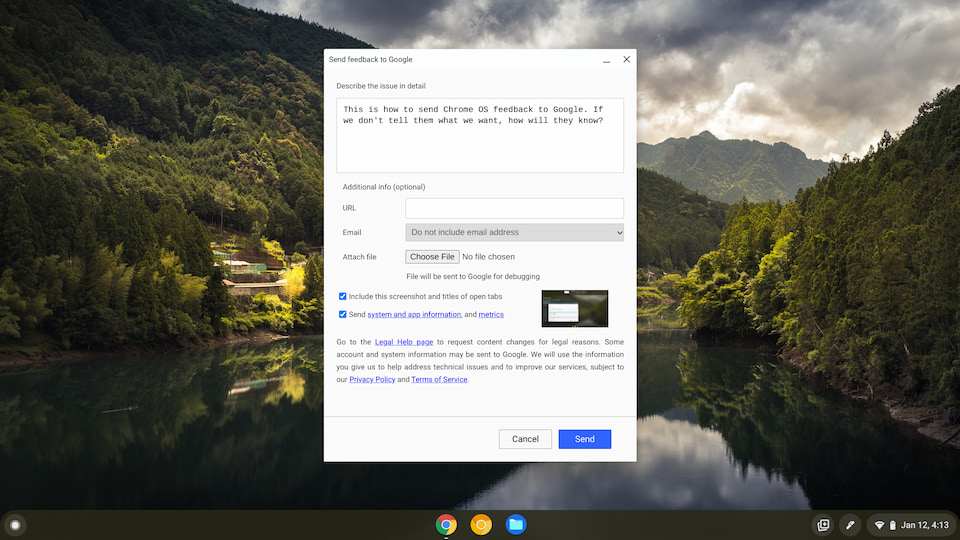Click the screenshot preview thumbnail
The image size is (960, 540).
(575, 309)
